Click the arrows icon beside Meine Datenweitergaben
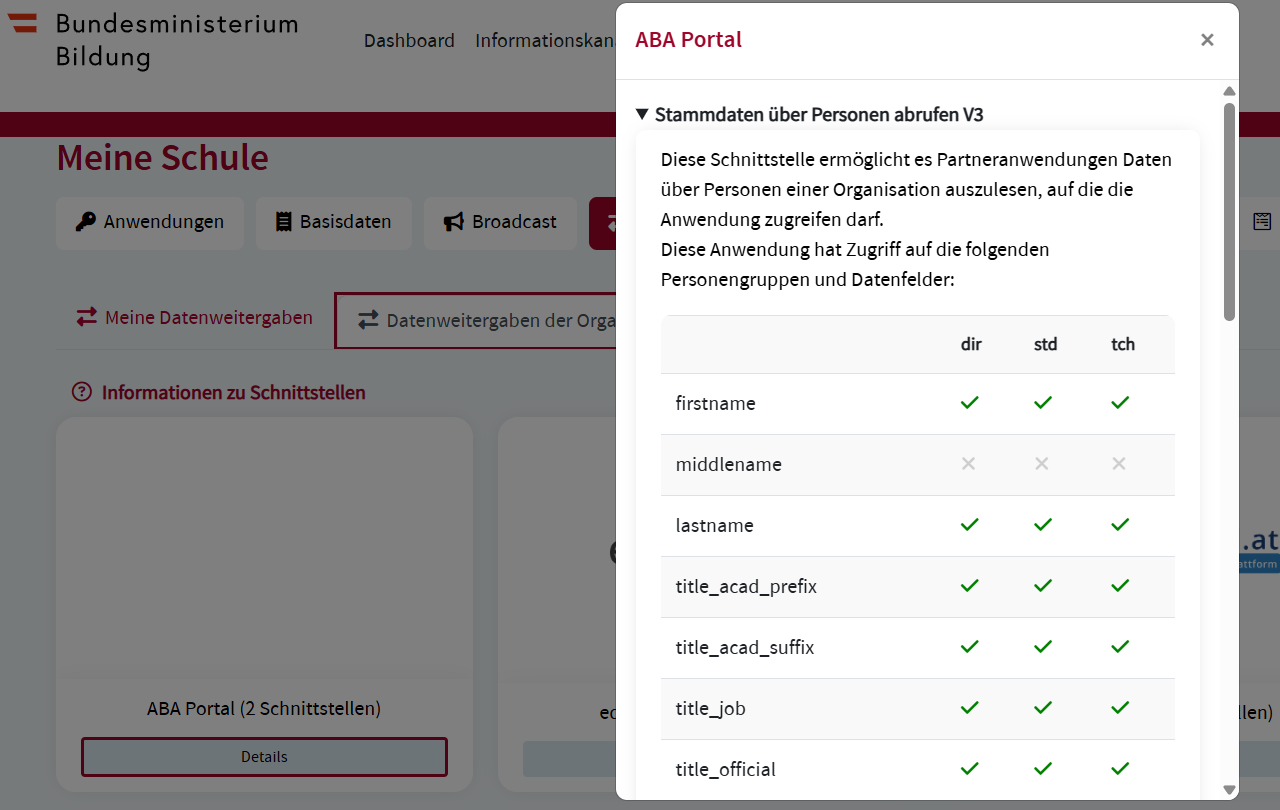This screenshot has width=1280, height=810. click(x=87, y=317)
